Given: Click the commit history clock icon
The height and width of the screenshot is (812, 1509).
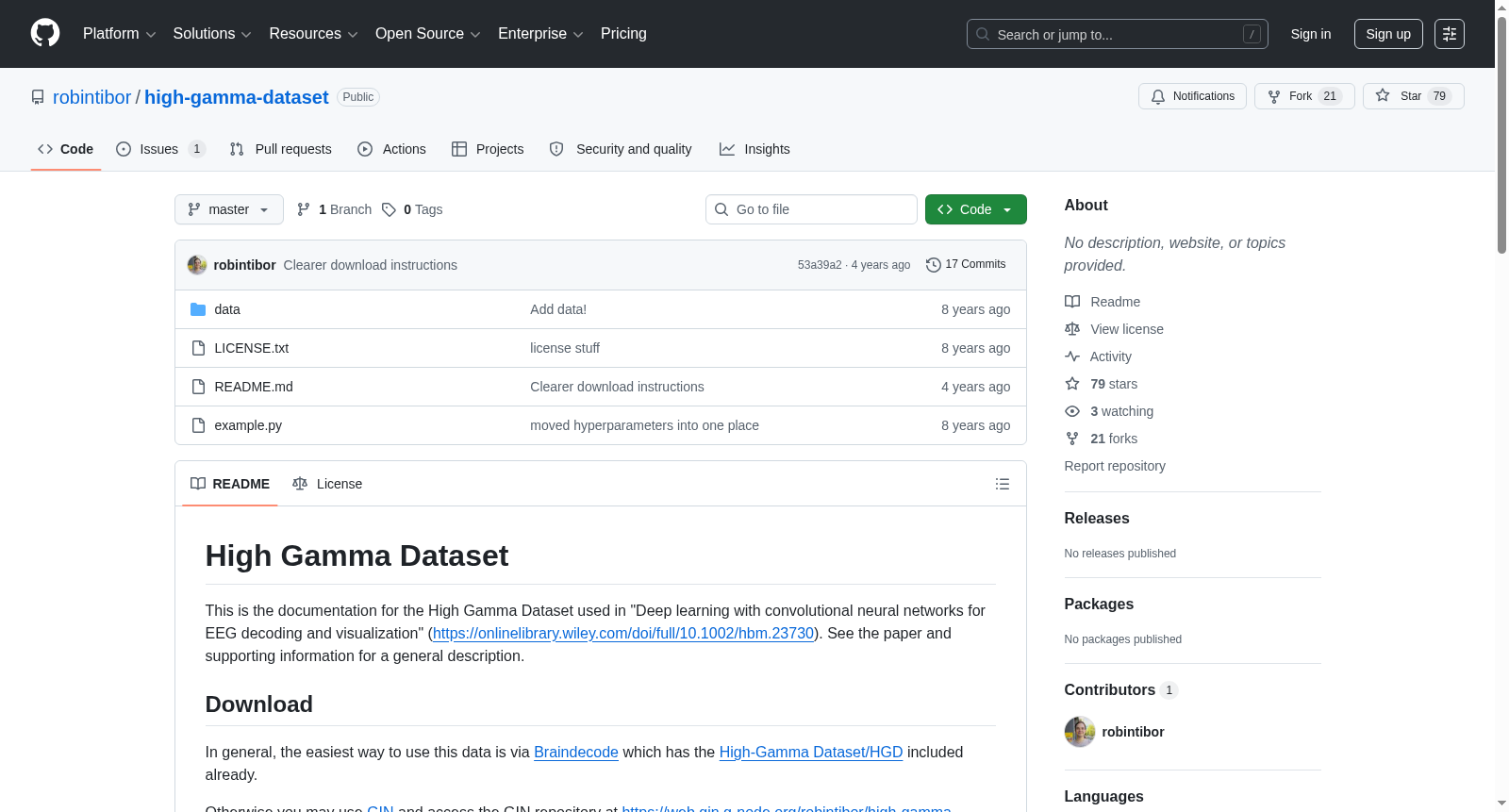Looking at the screenshot, I should coord(934,265).
